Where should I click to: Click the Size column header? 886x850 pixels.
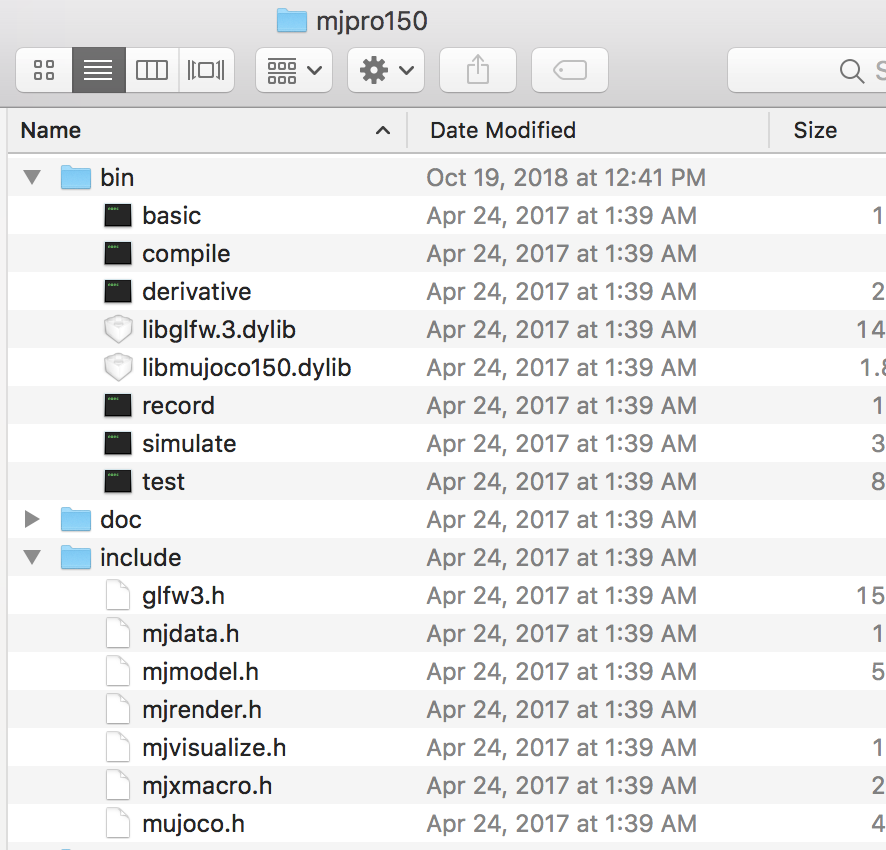coord(815,130)
